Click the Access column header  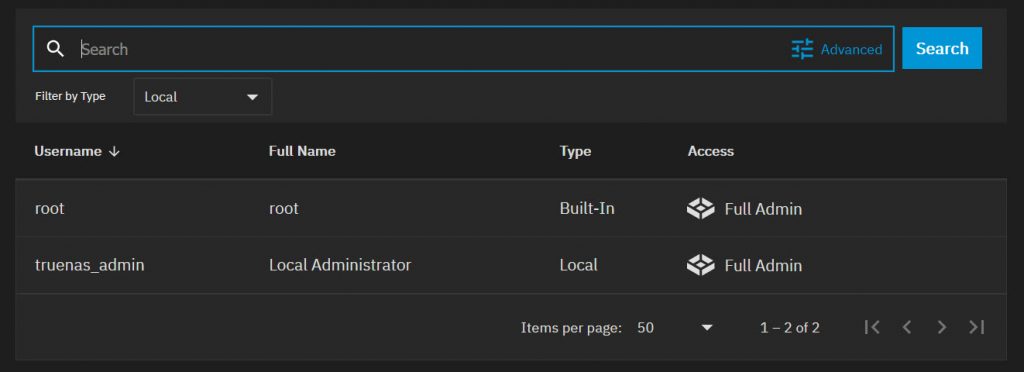tap(711, 151)
